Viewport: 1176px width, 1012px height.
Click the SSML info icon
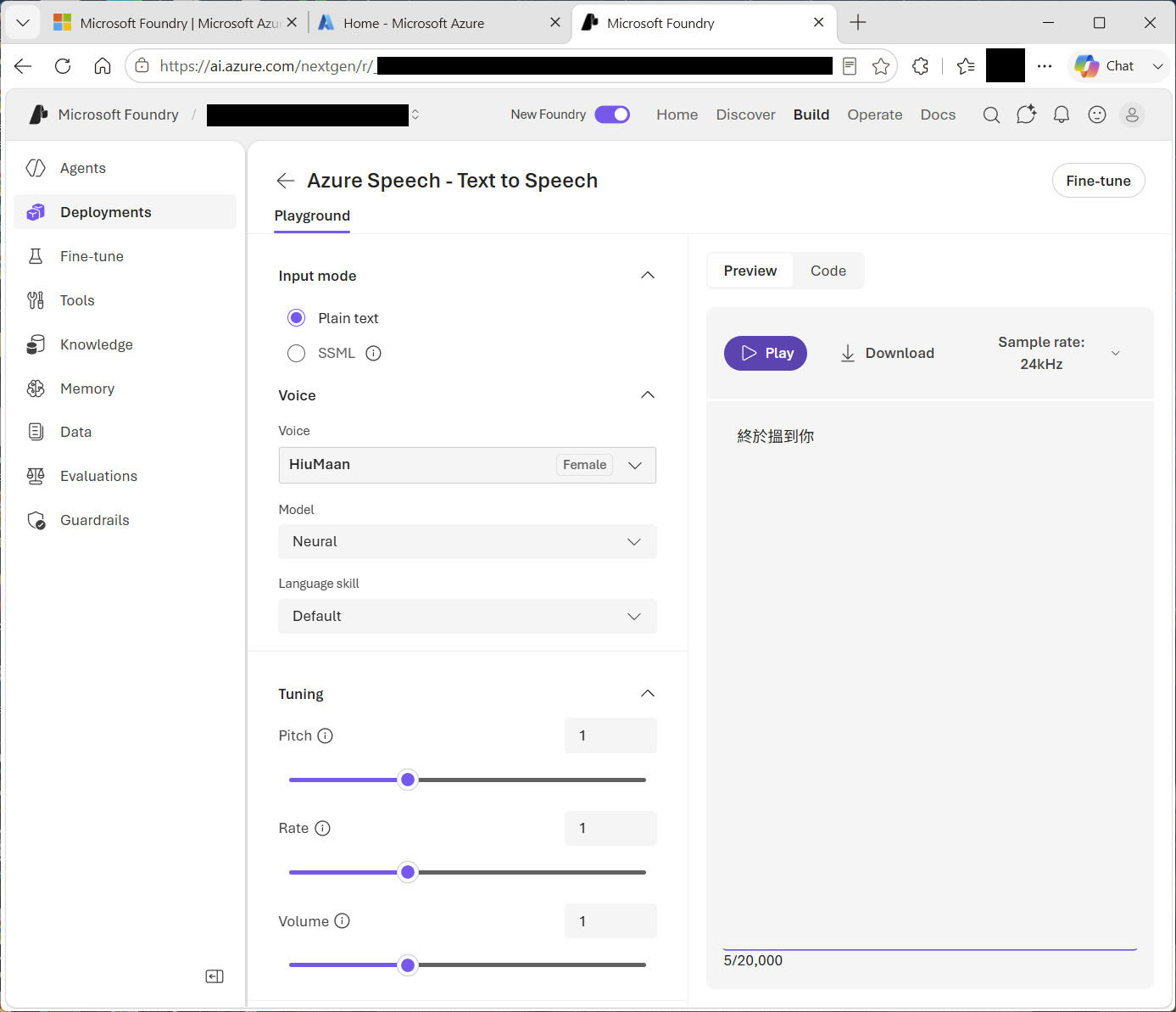tap(373, 353)
